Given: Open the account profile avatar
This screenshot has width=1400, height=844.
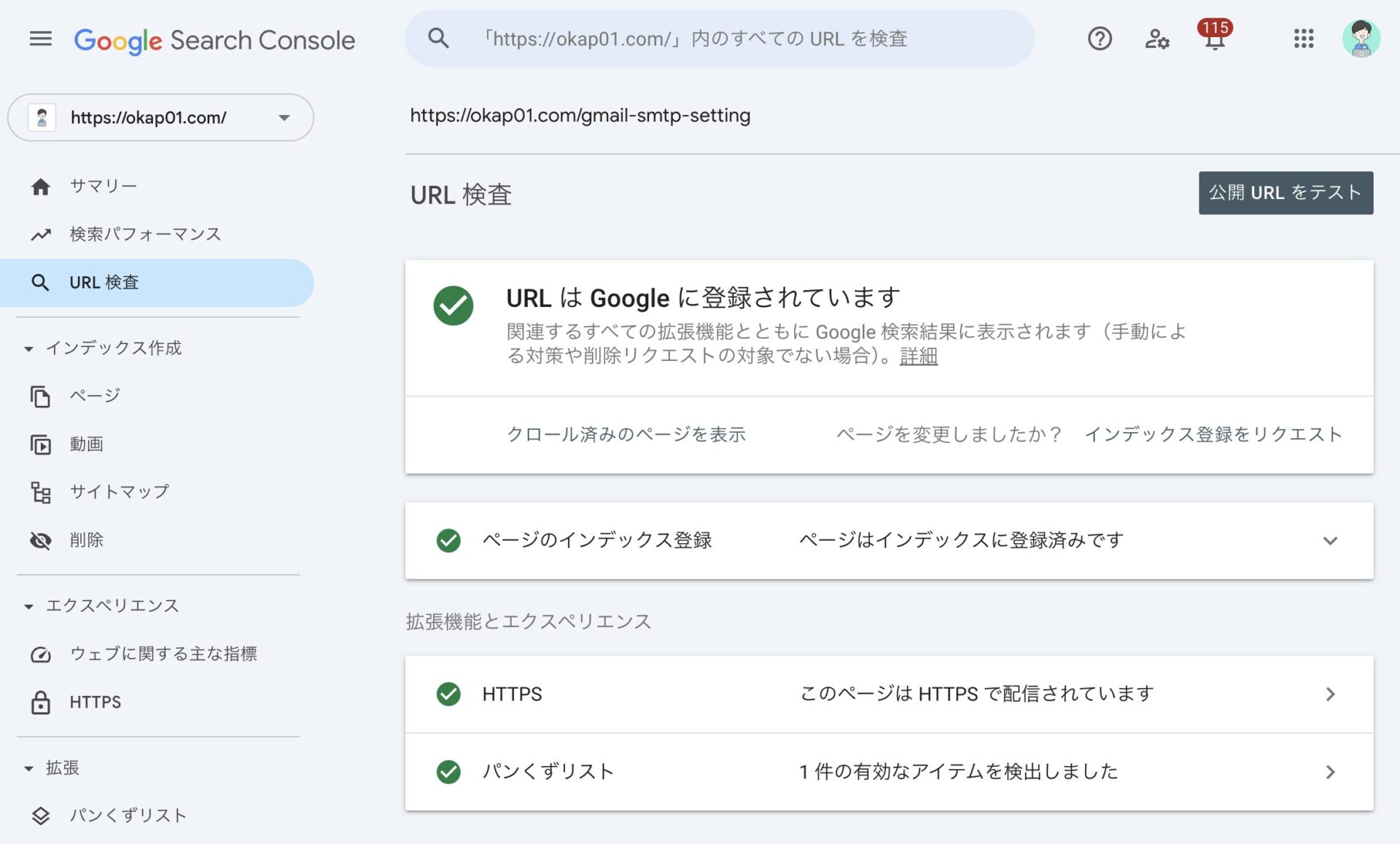Looking at the screenshot, I should 1361,39.
